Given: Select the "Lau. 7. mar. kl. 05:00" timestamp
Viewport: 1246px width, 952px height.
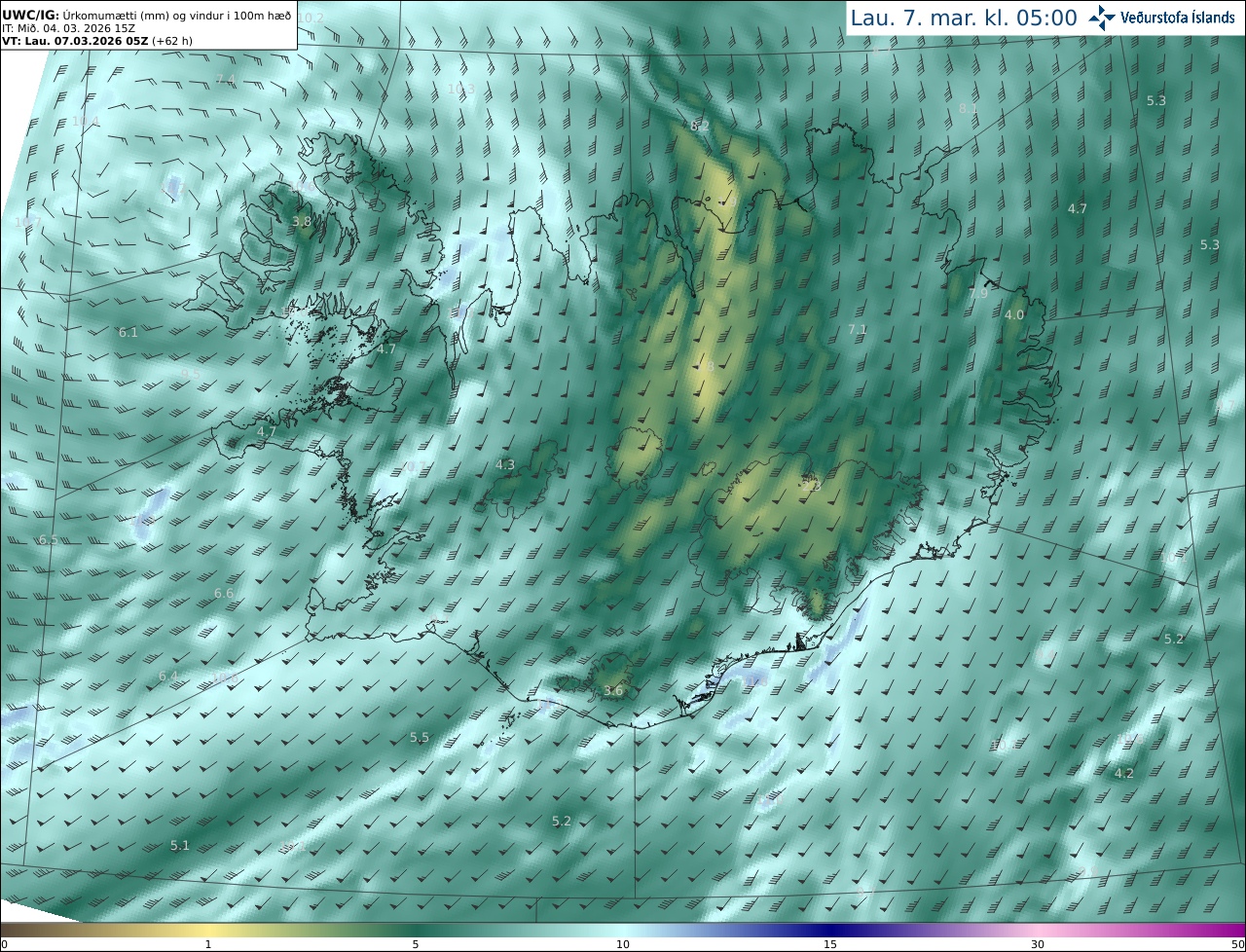Looking at the screenshot, I should (x=964, y=18).
